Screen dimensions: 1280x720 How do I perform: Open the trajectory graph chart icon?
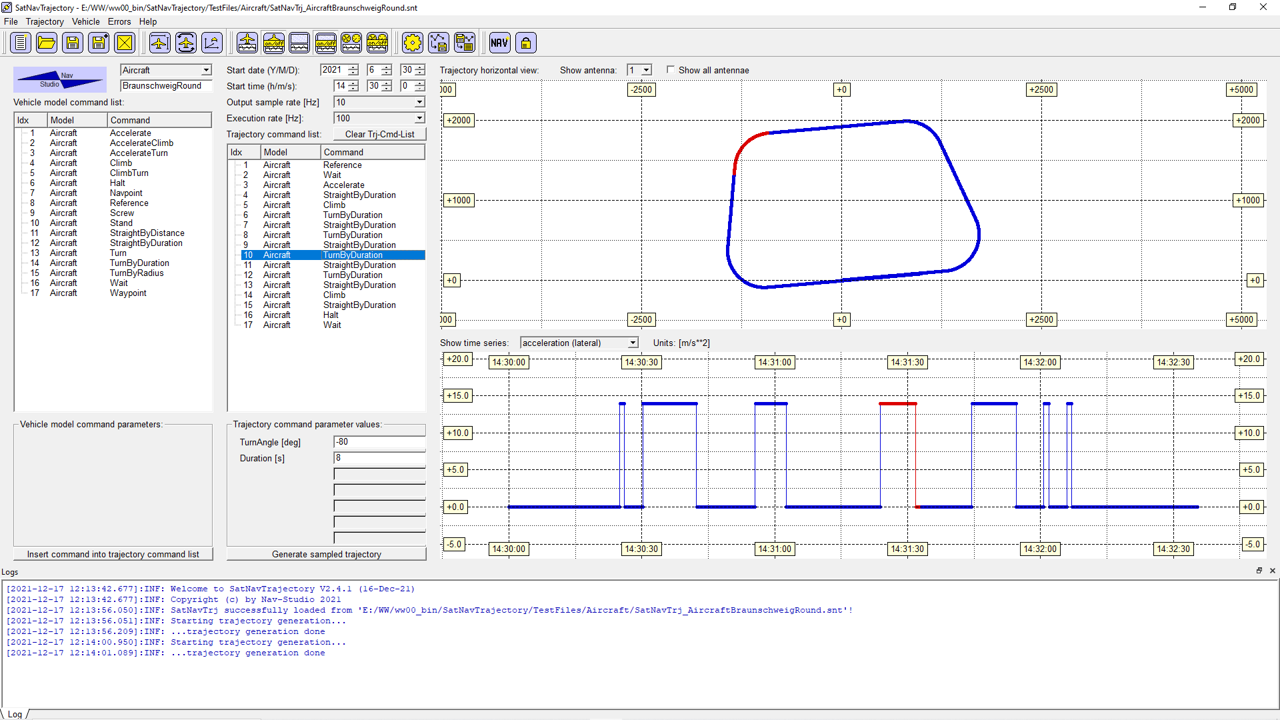pyautogui.click(x=211, y=42)
